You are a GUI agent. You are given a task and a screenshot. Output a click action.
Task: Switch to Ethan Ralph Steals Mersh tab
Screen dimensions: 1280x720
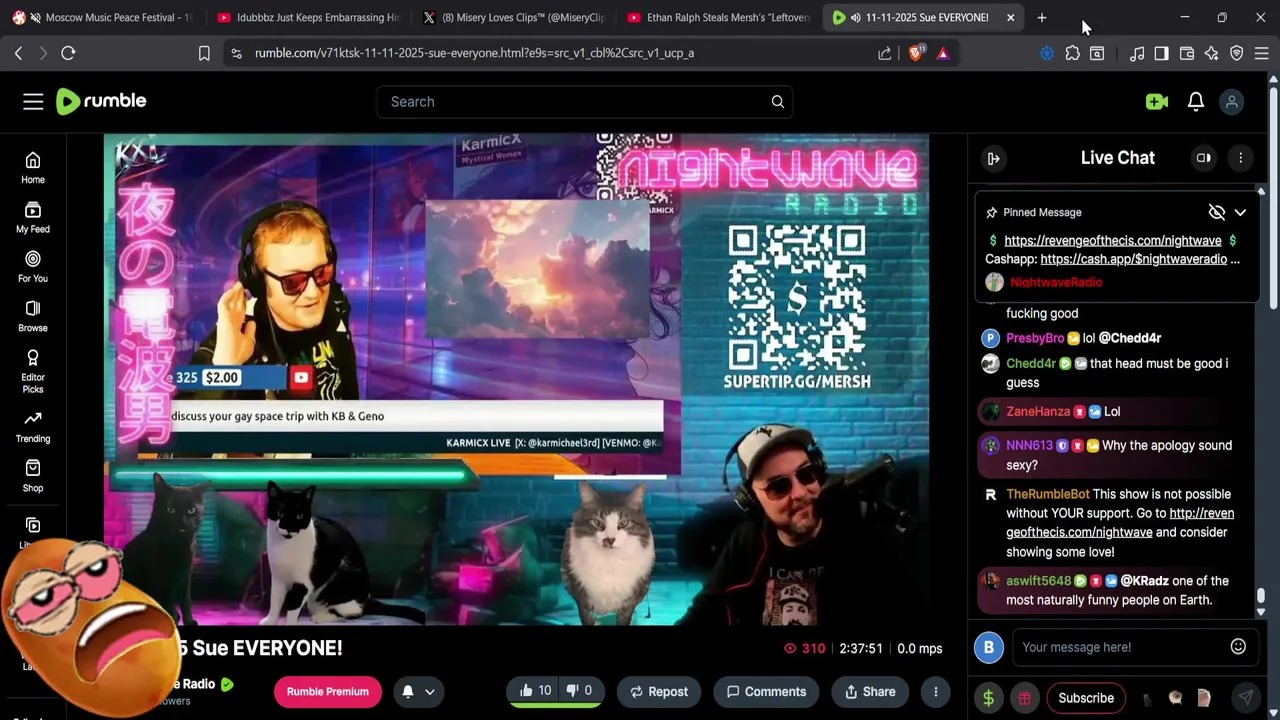pos(720,17)
